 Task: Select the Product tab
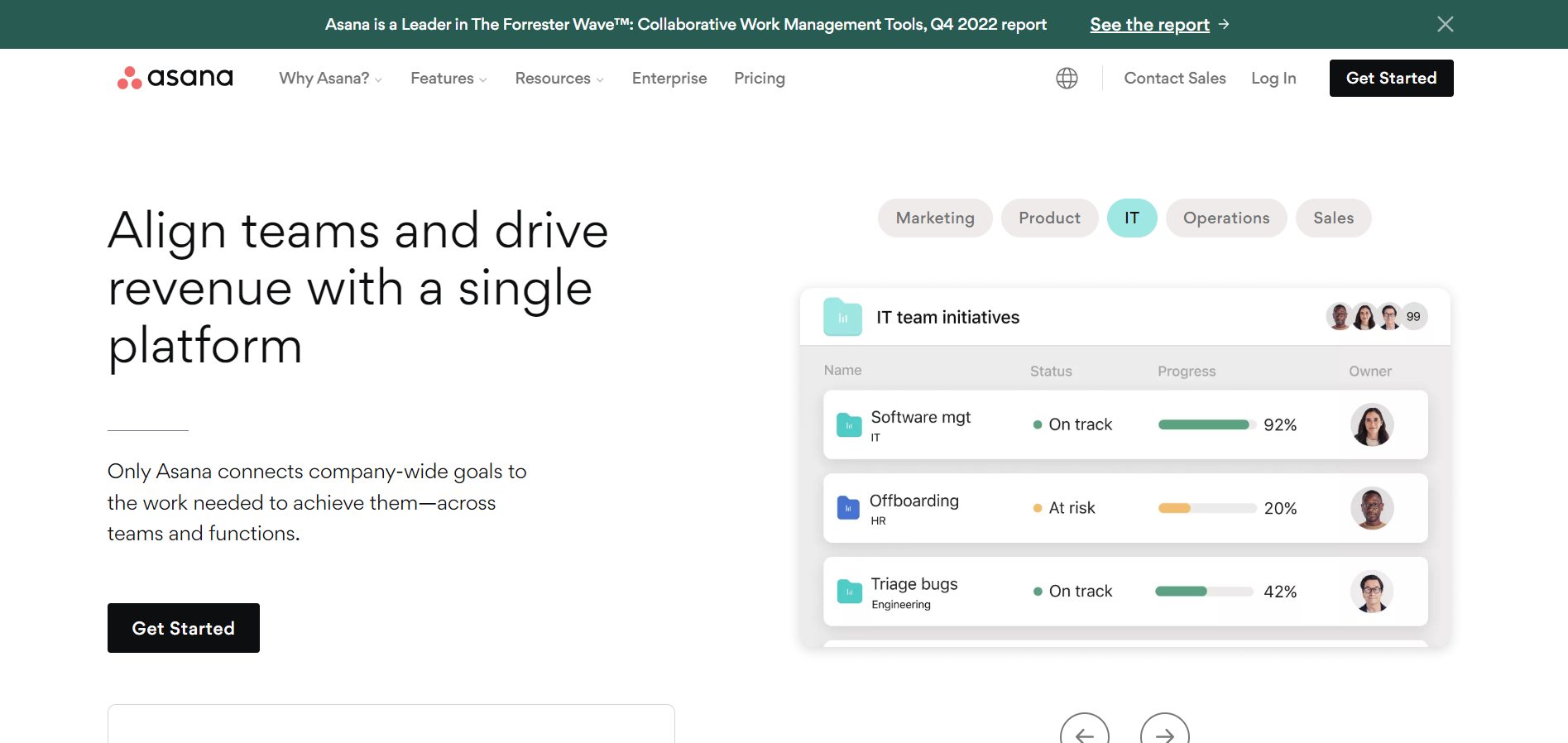[1049, 218]
